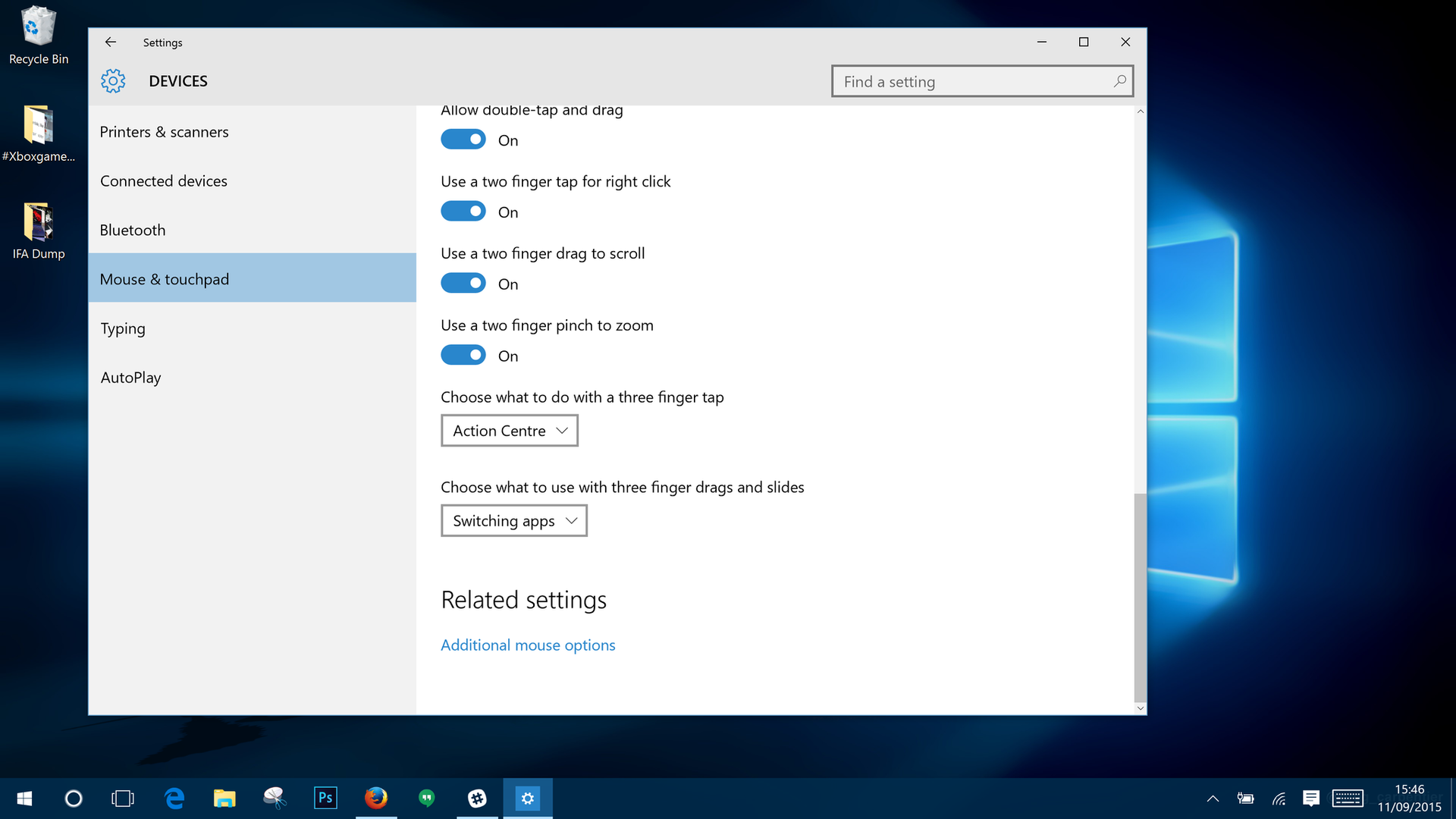Switch to the Bluetooth settings section

coord(133,230)
